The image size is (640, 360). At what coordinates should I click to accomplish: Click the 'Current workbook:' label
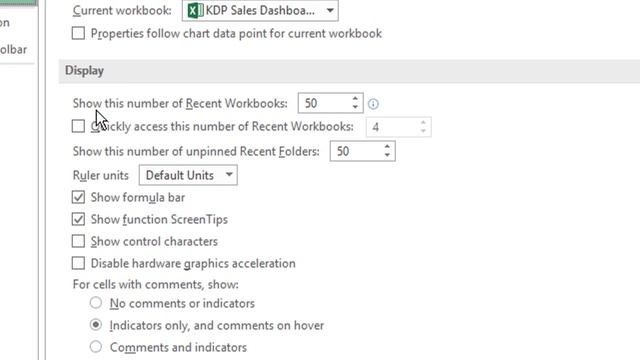point(122,11)
